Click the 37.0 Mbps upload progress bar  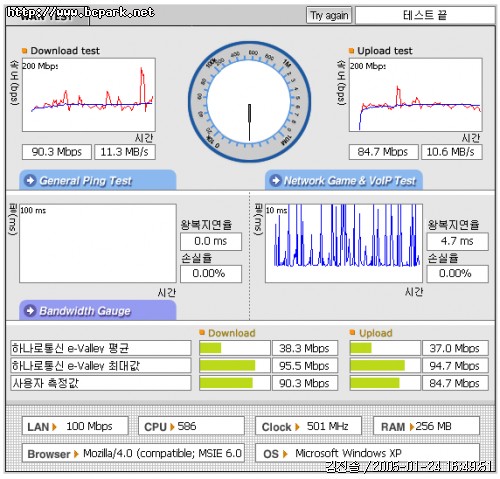click(x=385, y=348)
